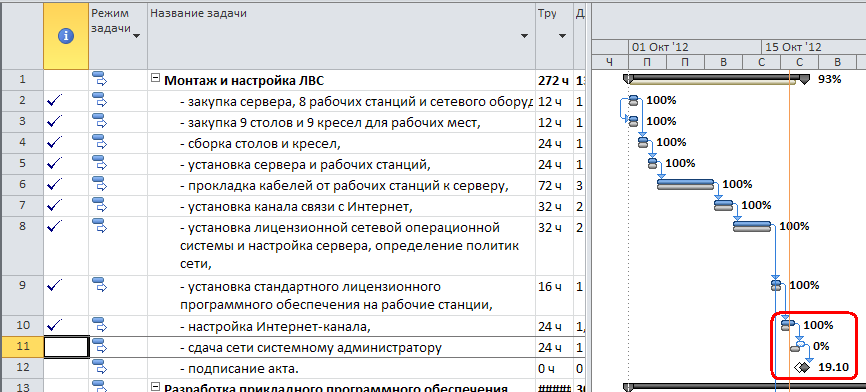Click task mode icon in row 4
This screenshot has width=866, height=392.
[x=99, y=142]
